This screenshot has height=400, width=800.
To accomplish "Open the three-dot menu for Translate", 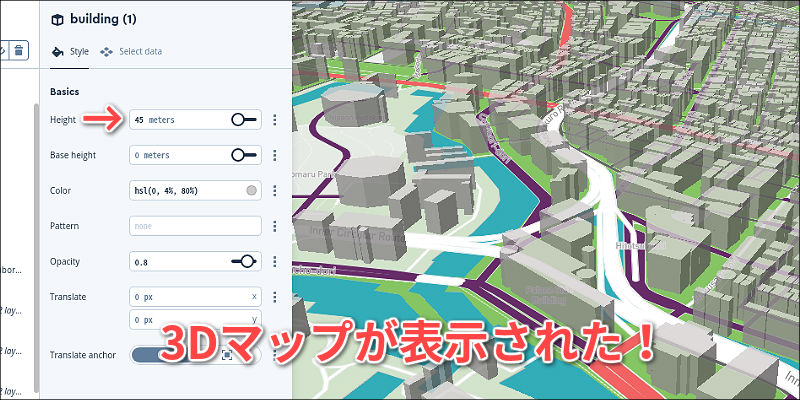I will [x=275, y=297].
